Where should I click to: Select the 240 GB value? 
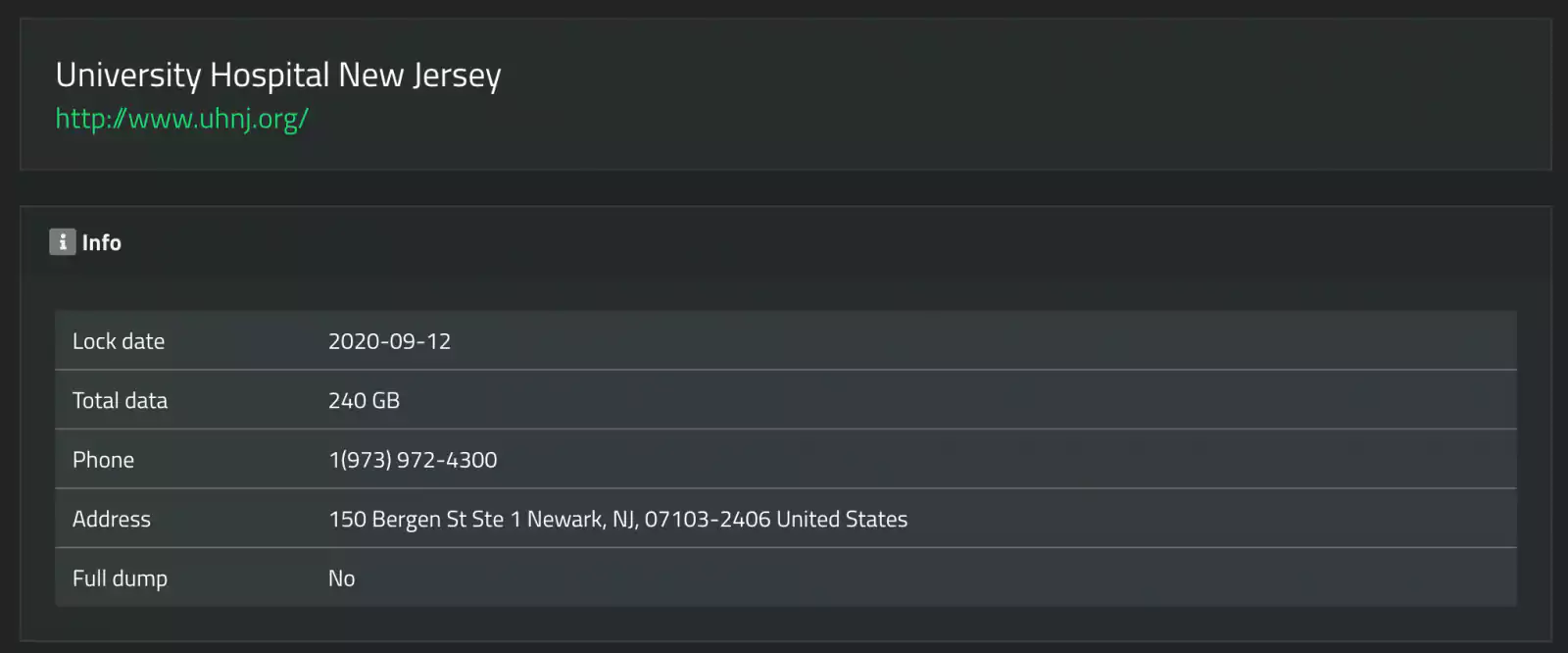(x=364, y=400)
